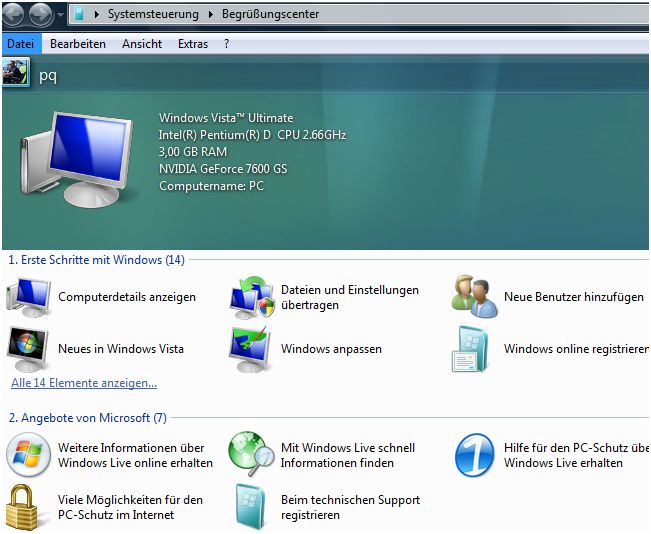Open the Ansicht menu

tap(142, 44)
